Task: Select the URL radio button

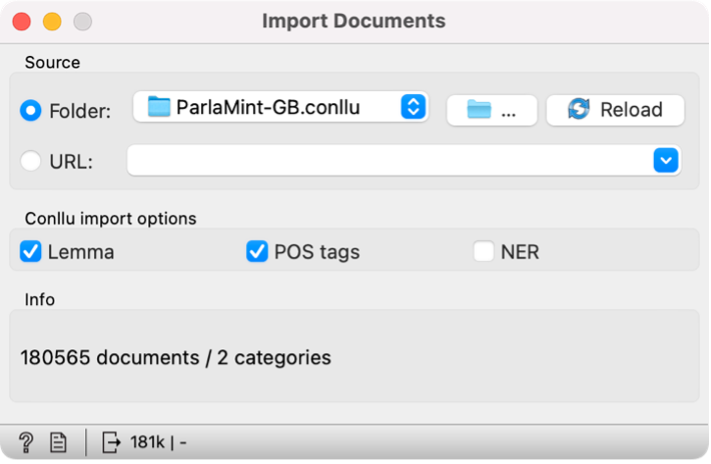Action: (x=31, y=160)
